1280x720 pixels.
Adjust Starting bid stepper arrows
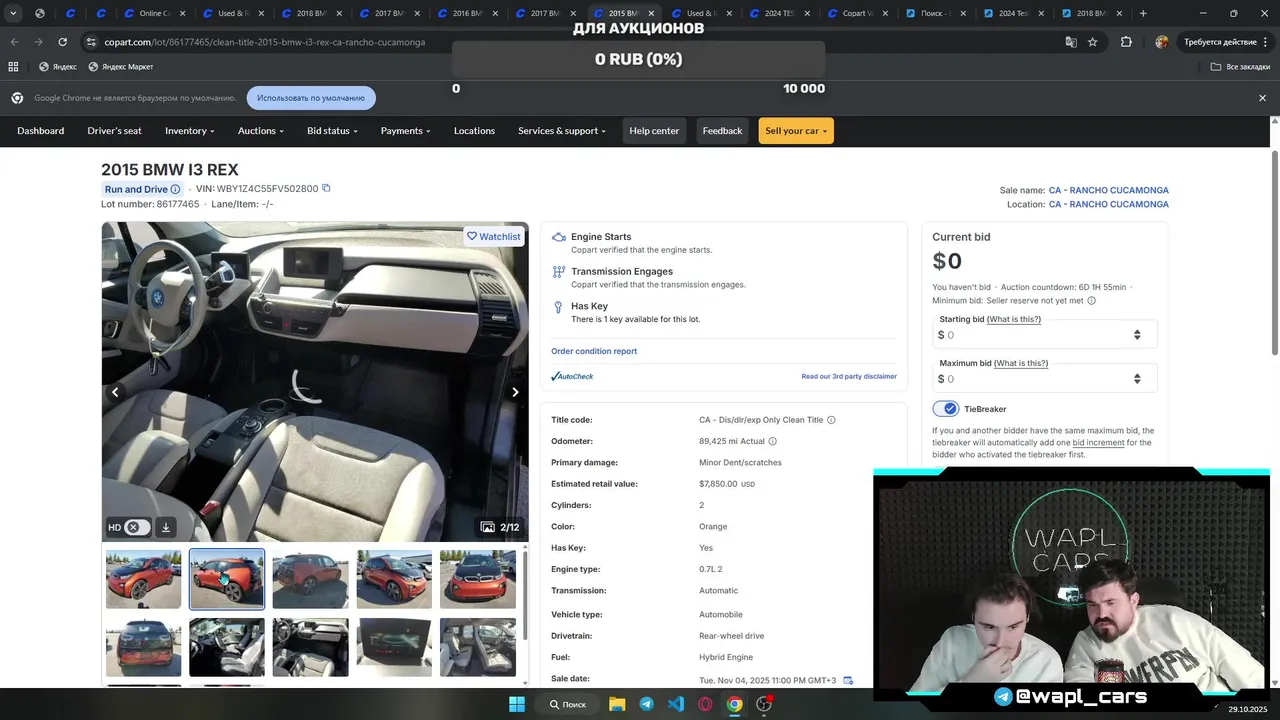[x=1137, y=335]
